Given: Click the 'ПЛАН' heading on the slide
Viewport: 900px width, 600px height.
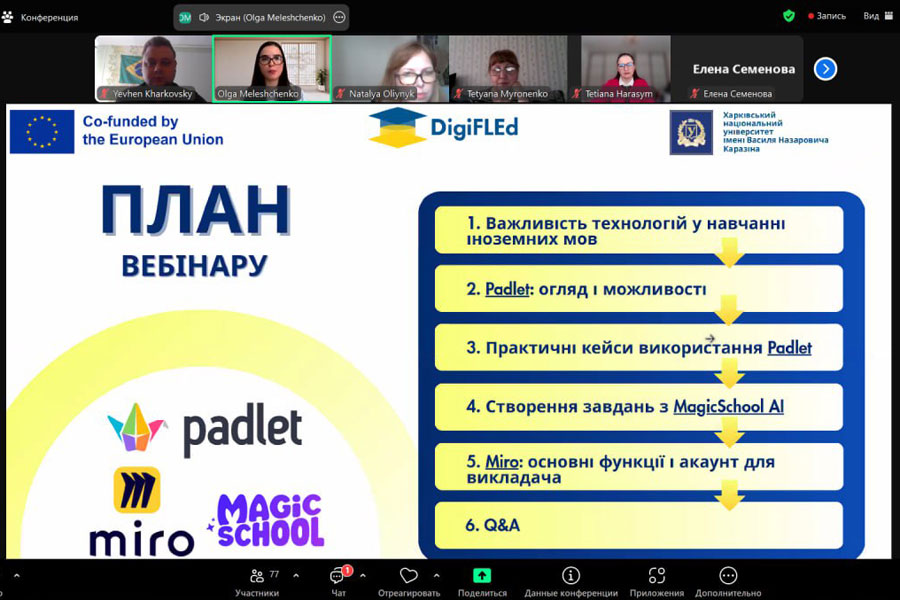Looking at the screenshot, I should pyautogui.click(x=196, y=210).
